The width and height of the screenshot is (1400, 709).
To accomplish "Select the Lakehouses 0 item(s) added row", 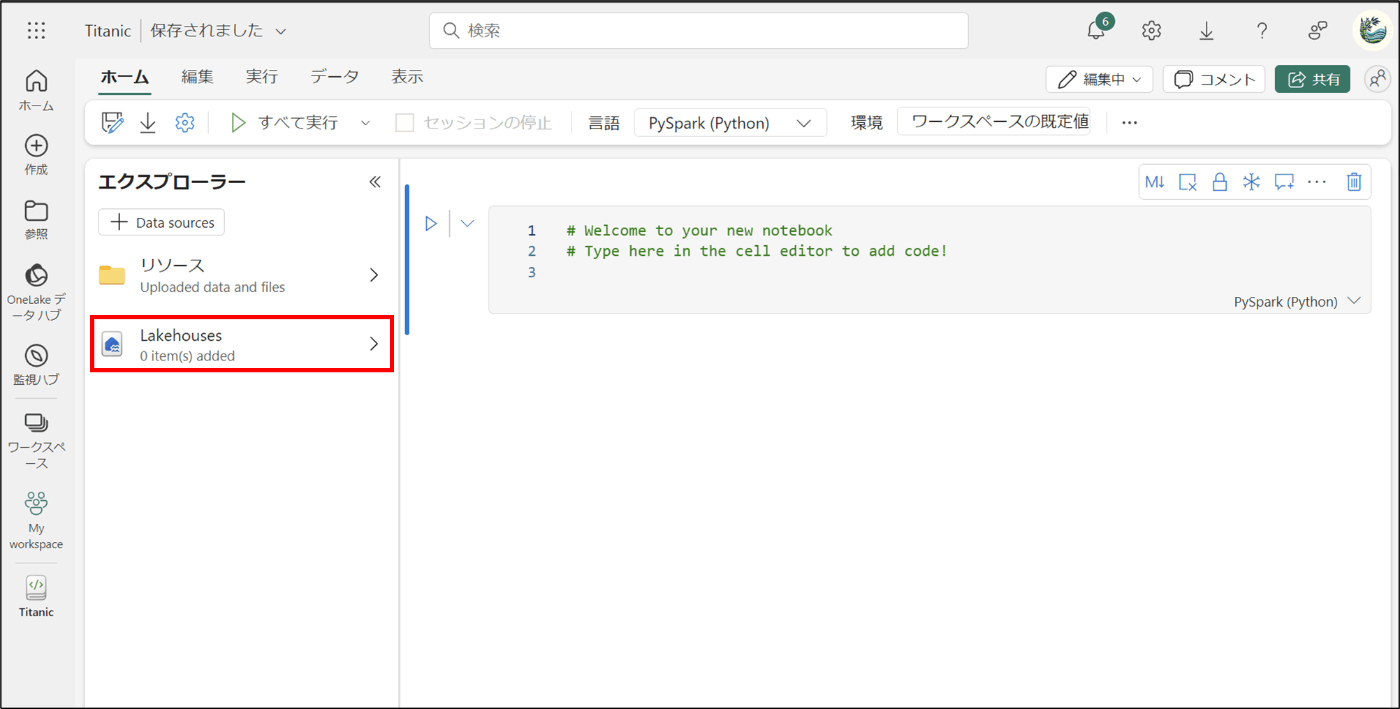I will (x=241, y=344).
